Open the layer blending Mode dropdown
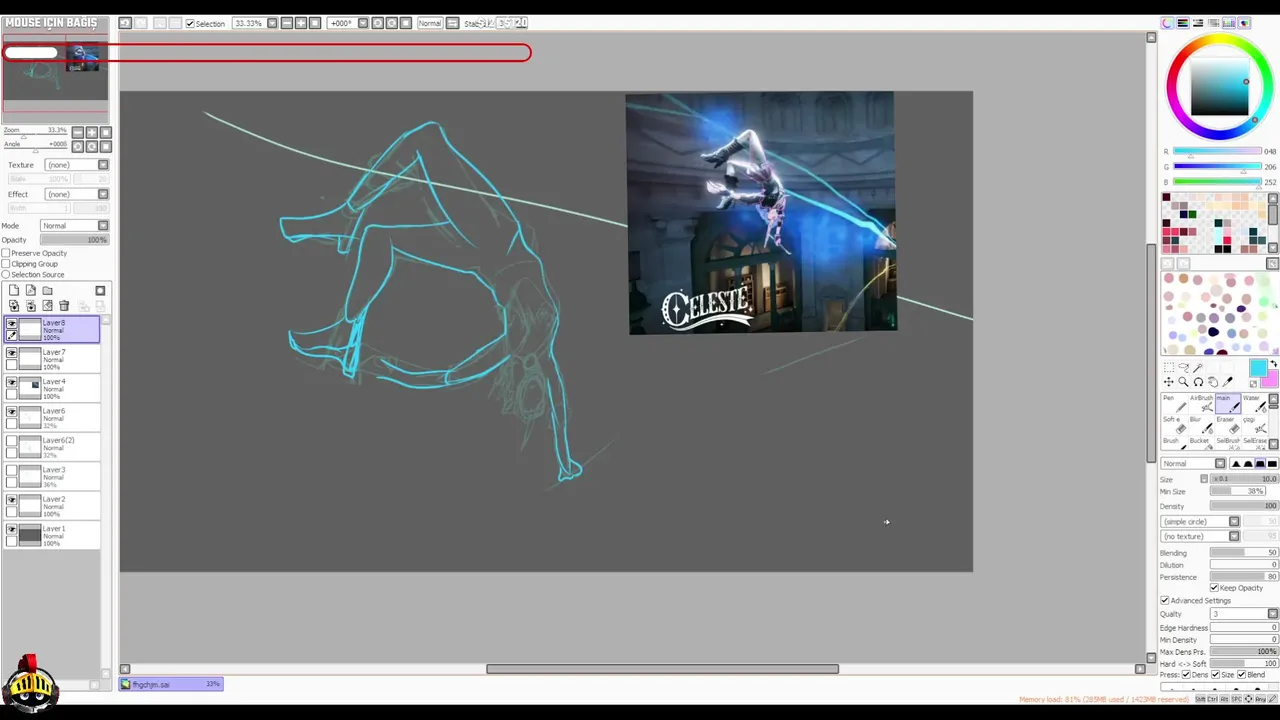Screen dimensions: 1280x720 pos(74,226)
